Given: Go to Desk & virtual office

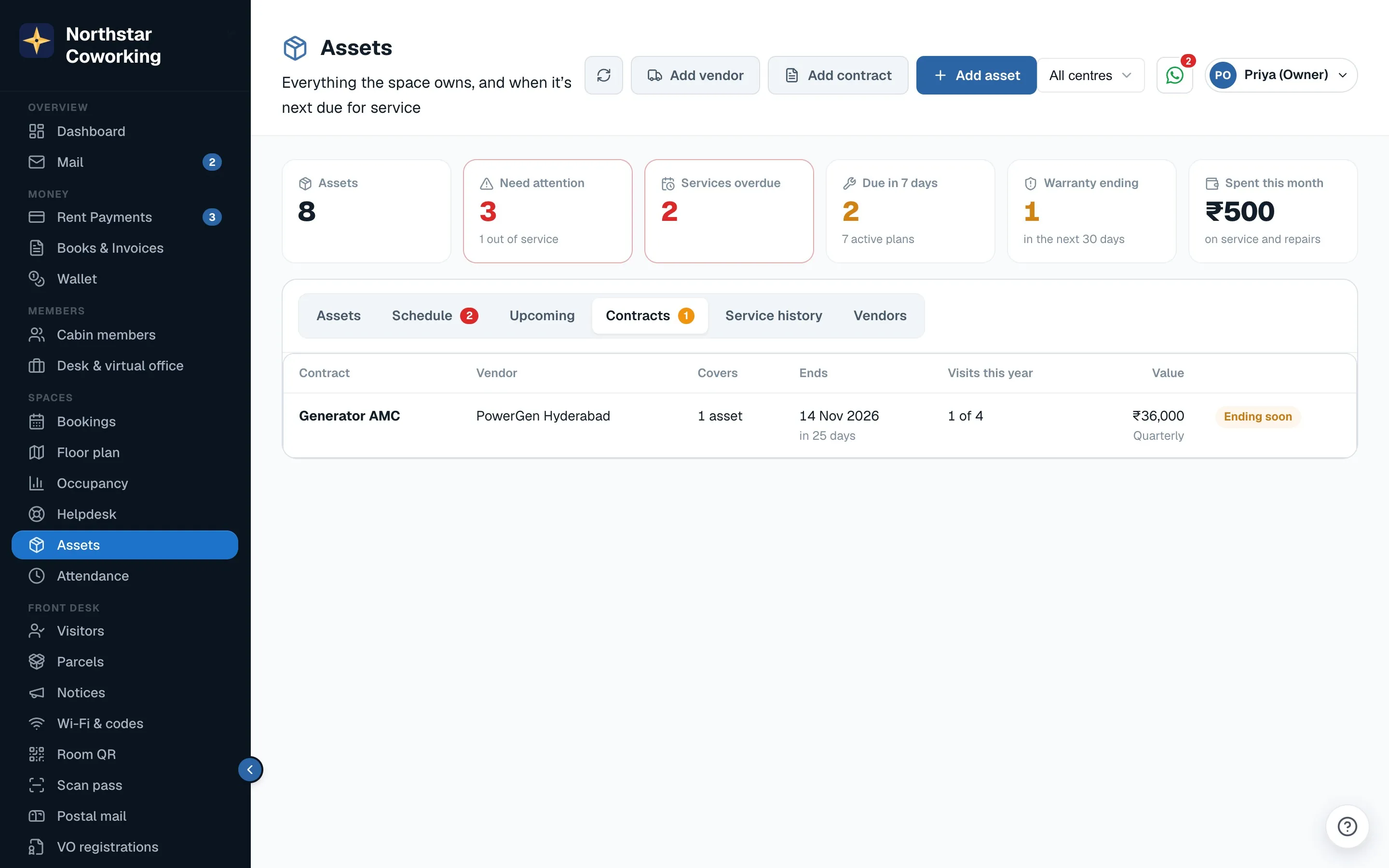Looking at the screenshot, I should tap(125, 366).
